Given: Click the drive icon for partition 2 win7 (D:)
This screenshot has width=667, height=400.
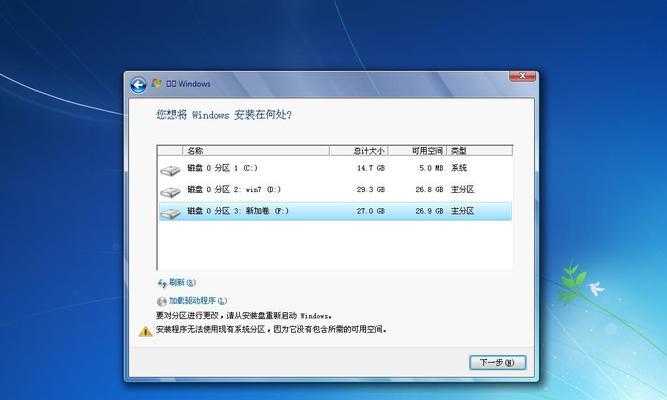Looking at the screenshot, I should (170, 192).
